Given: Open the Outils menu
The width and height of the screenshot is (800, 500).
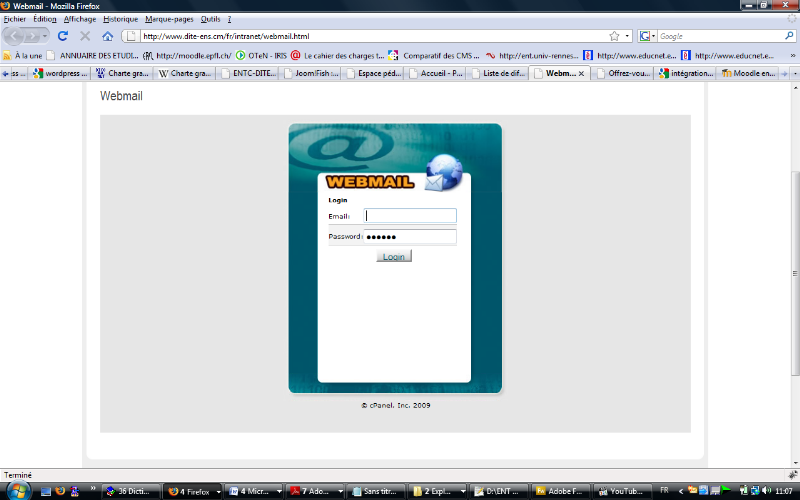Looking at the screenshot, I should (x=210, y=19).
